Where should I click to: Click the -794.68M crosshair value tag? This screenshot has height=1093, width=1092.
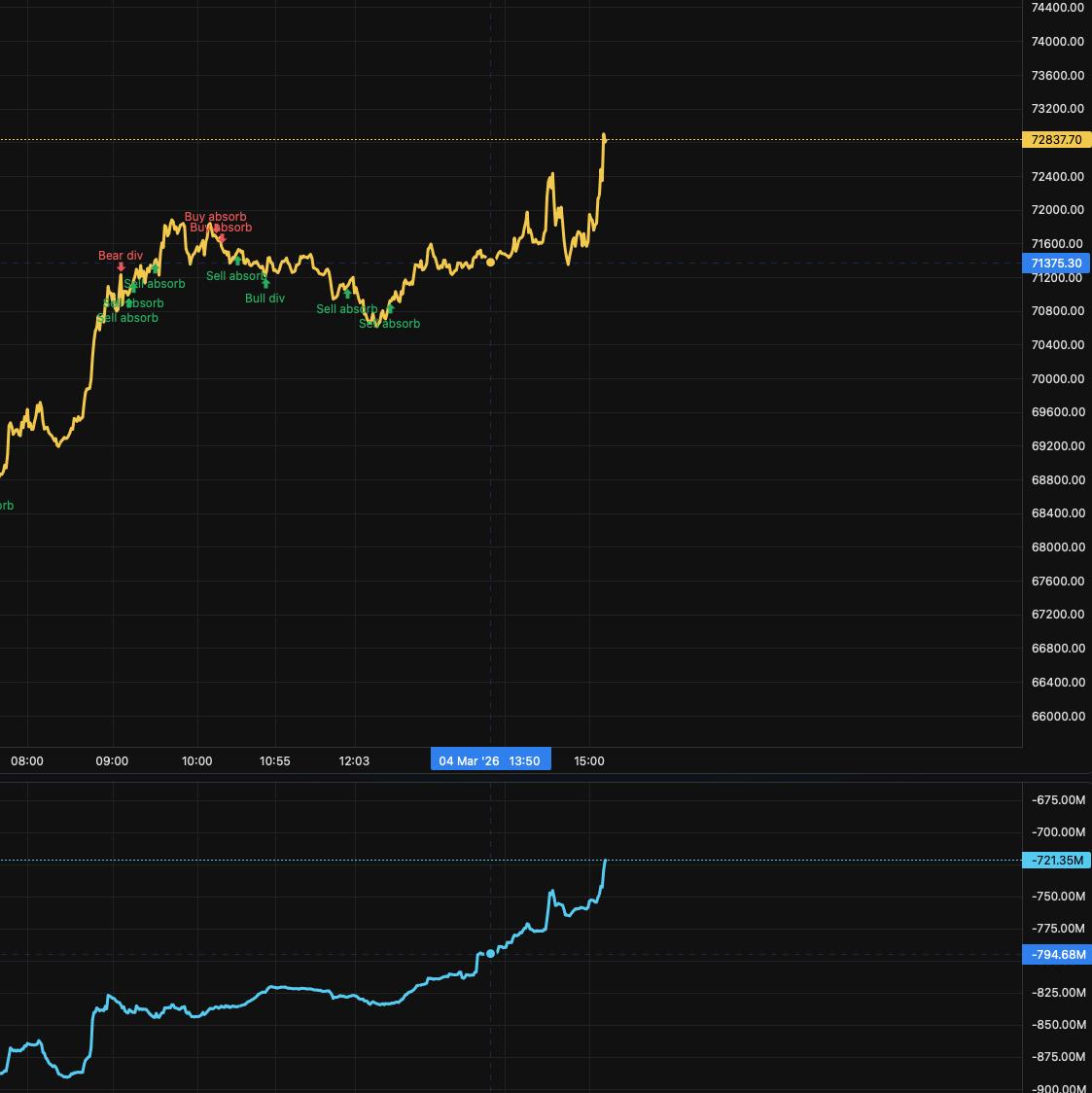coord(1056,955)
